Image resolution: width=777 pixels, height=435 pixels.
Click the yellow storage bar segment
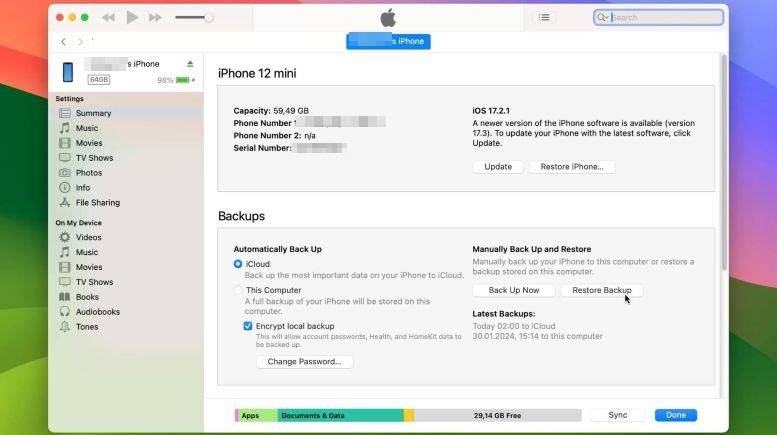tap(409, 416)
